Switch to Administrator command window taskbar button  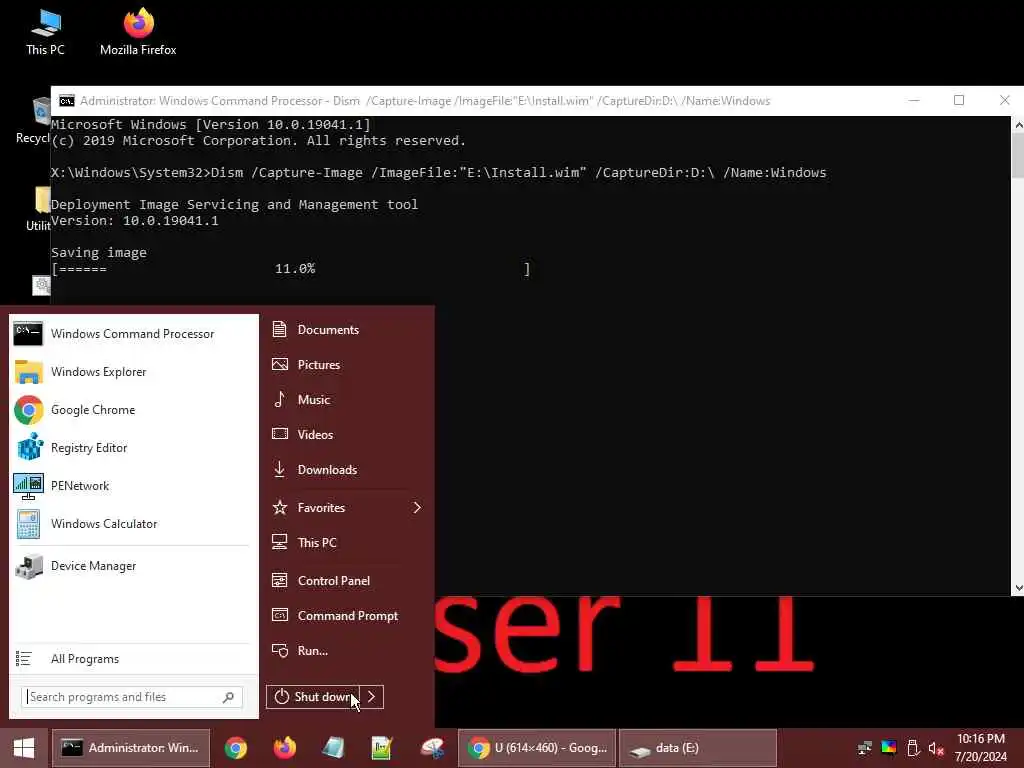(x=131, y=748)
